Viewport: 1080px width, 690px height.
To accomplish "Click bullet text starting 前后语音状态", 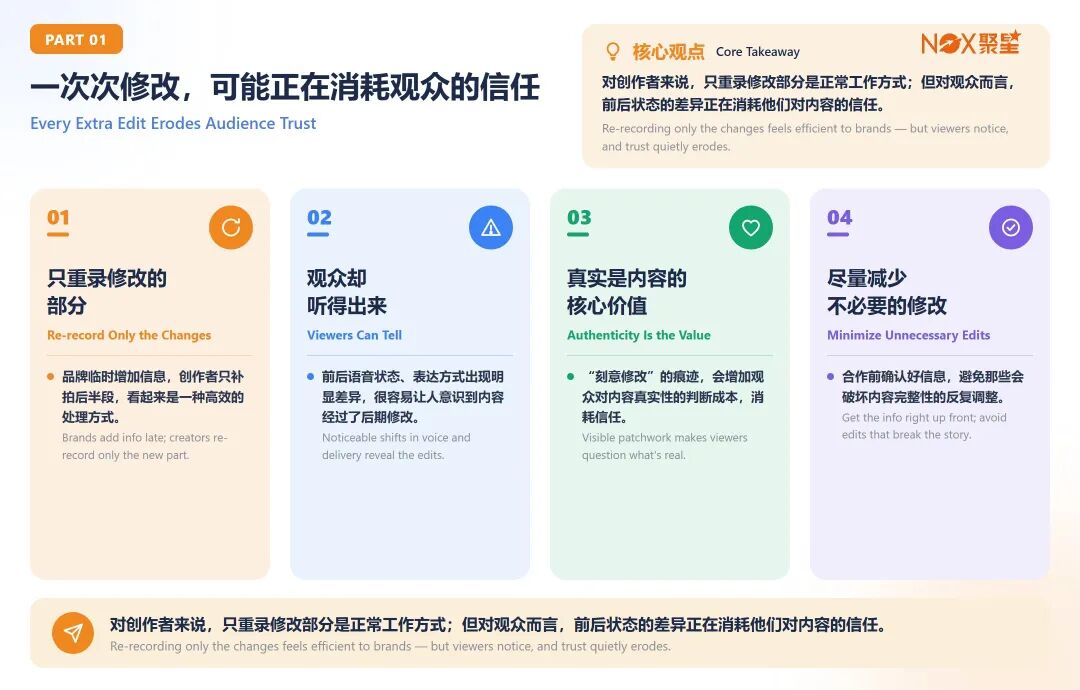I will click(413, 397).
